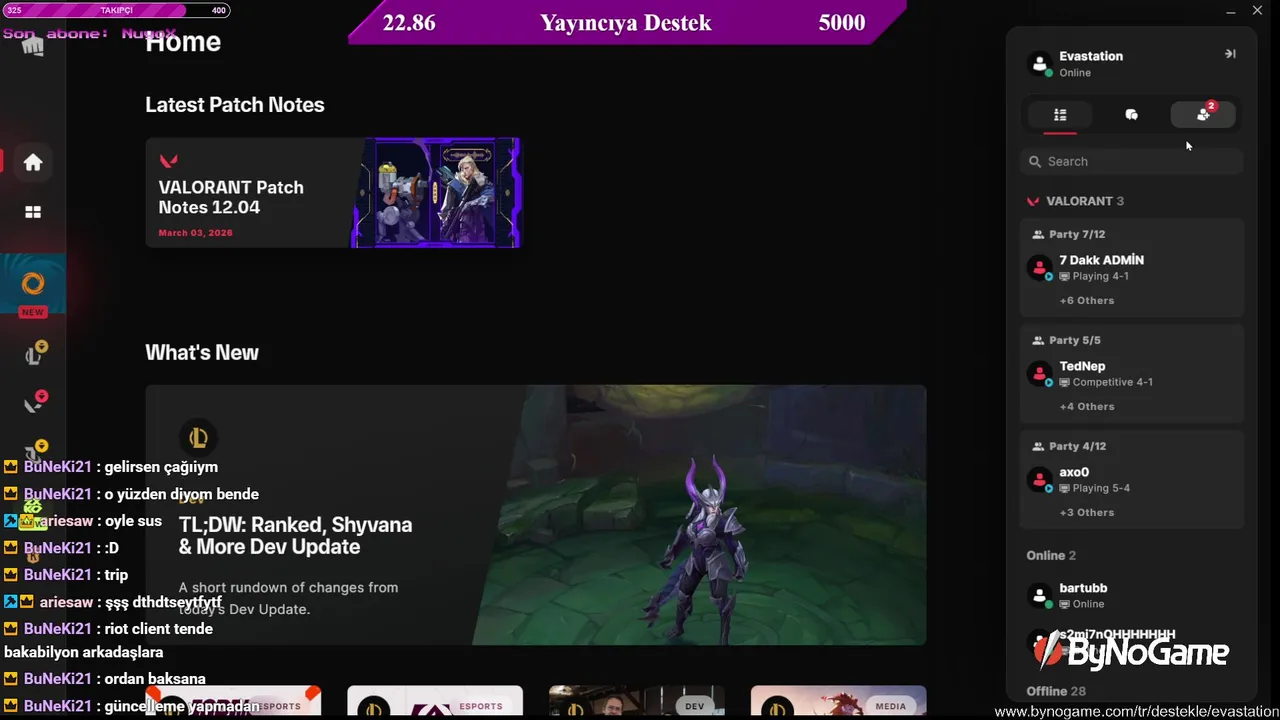
Task: Expand the Offline 28 friends group
Action: (x=1056, y=691)
